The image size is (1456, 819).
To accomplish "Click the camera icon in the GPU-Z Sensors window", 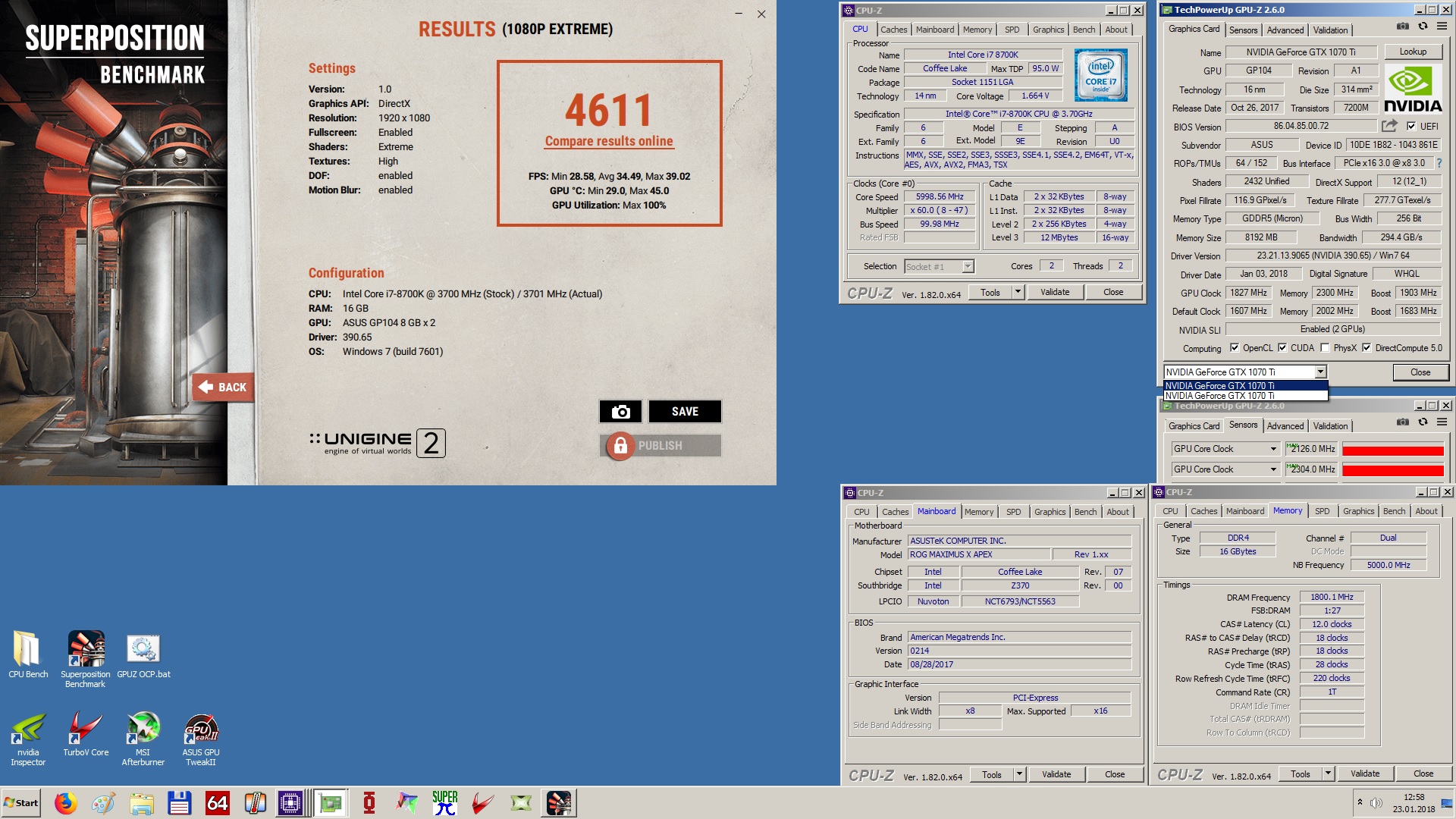I will click(x=1403, y=422).
